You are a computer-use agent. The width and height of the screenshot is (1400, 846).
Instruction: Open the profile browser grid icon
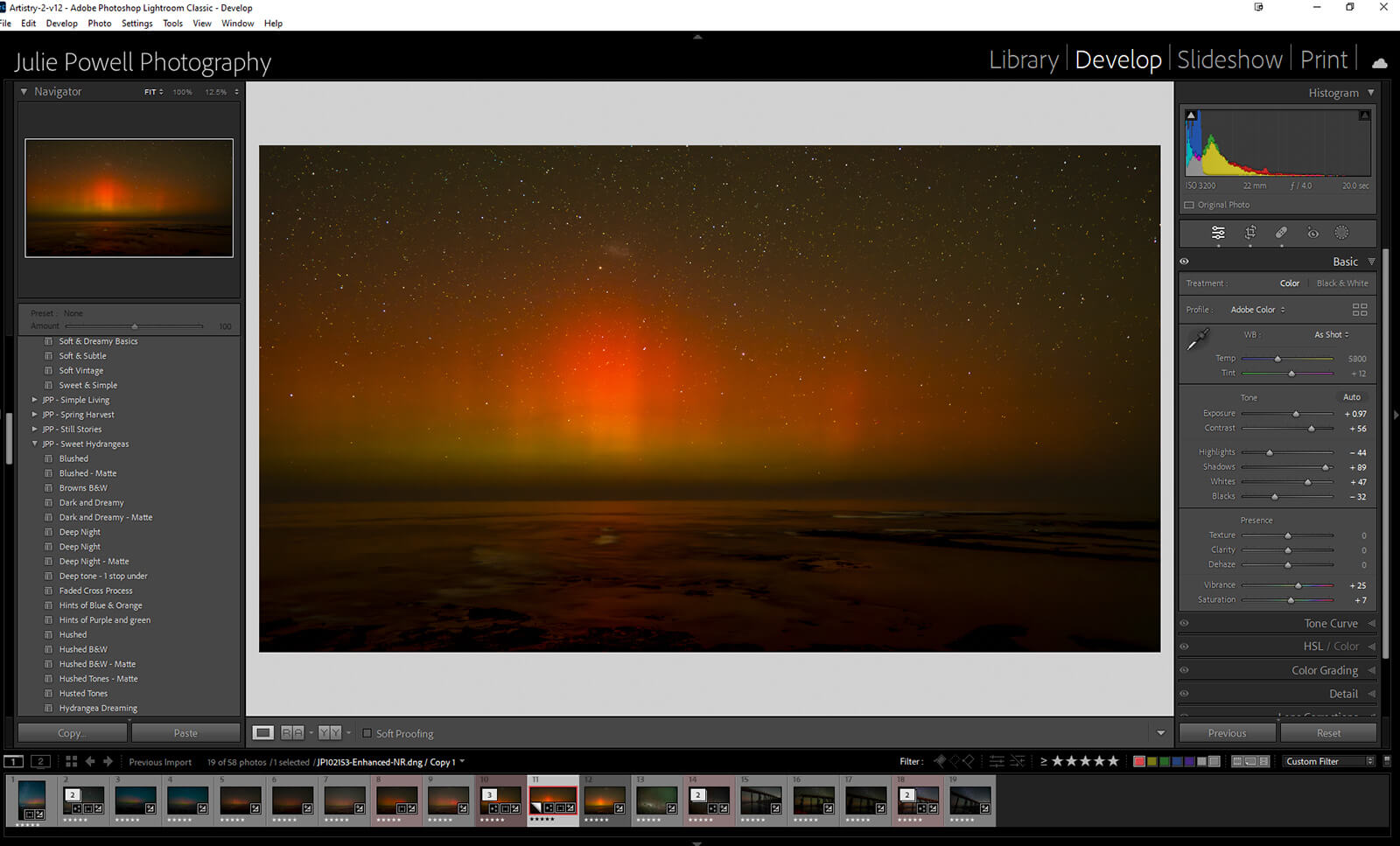coord(1359,310)
